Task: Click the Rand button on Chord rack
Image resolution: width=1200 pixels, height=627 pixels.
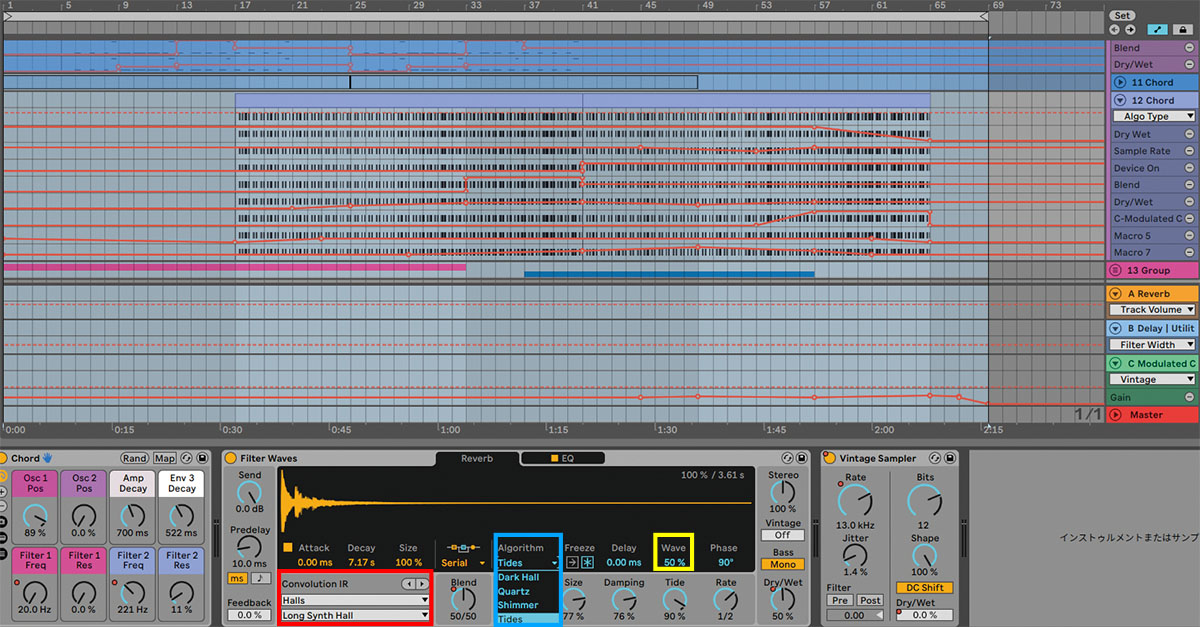Action: click(x=135, y=458)
